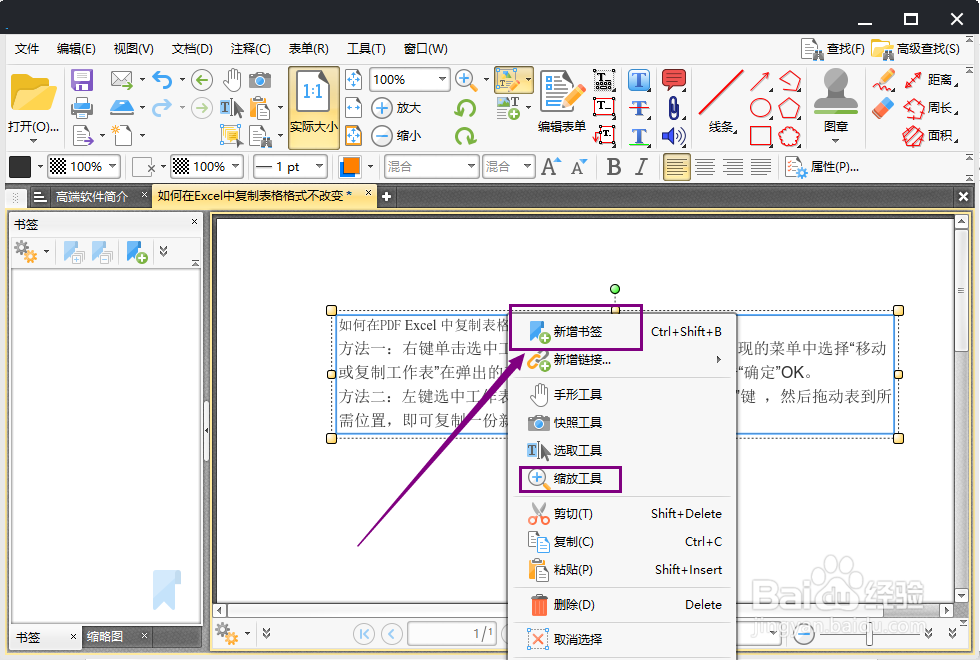
Task: Select the Snapshot camera tool
Action: (x=259, y=79)
